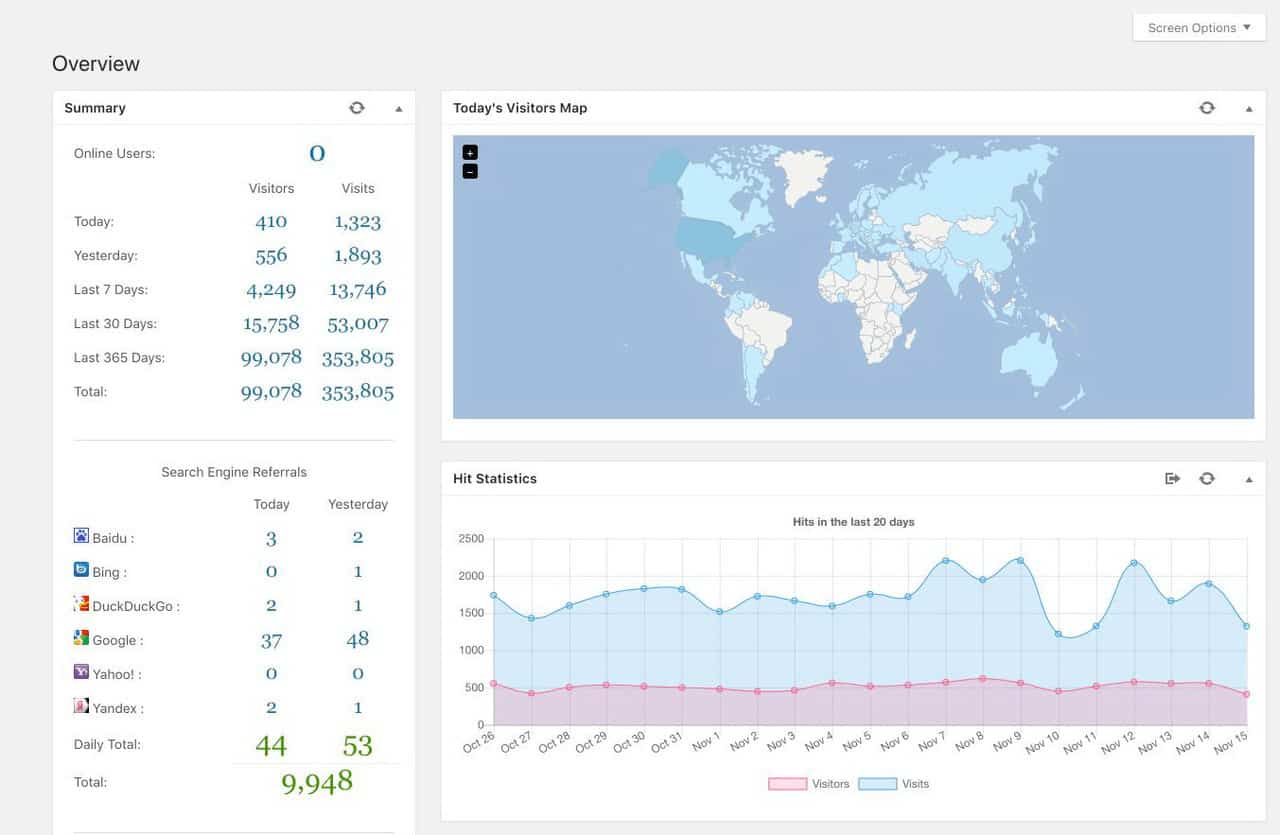This screenshot has width=1280, height=835.
Task: Click Google referrals today value 37
Action: pos(271,640)
